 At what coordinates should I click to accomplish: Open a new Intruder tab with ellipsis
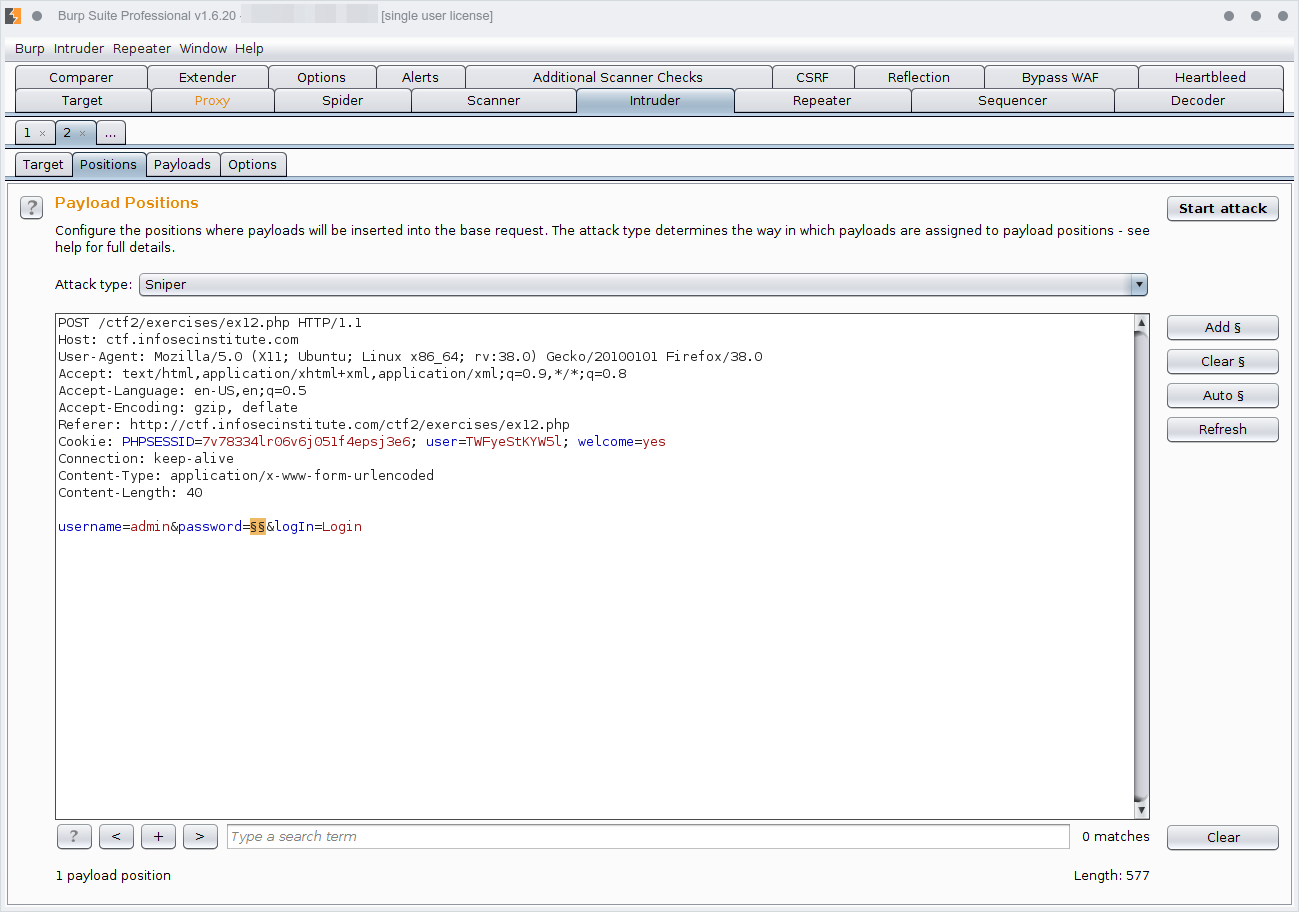point(111,133)
